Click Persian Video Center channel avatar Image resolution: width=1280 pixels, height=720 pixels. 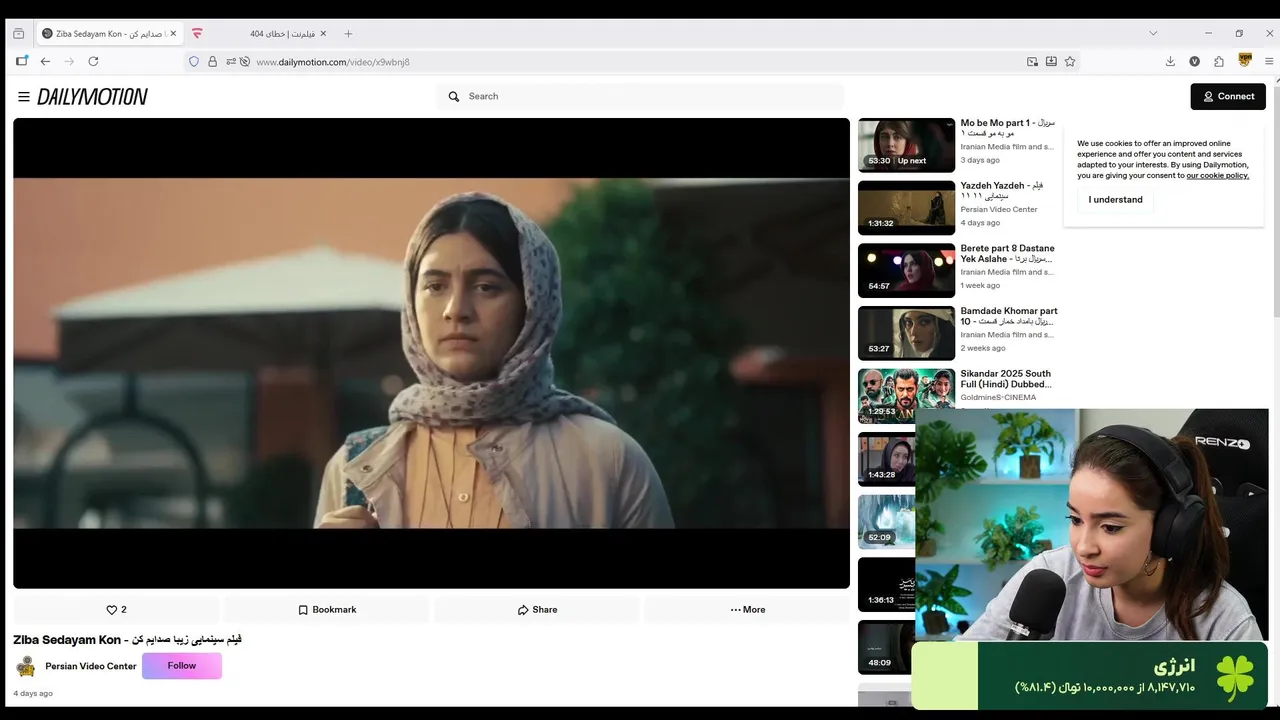(26, 667)
